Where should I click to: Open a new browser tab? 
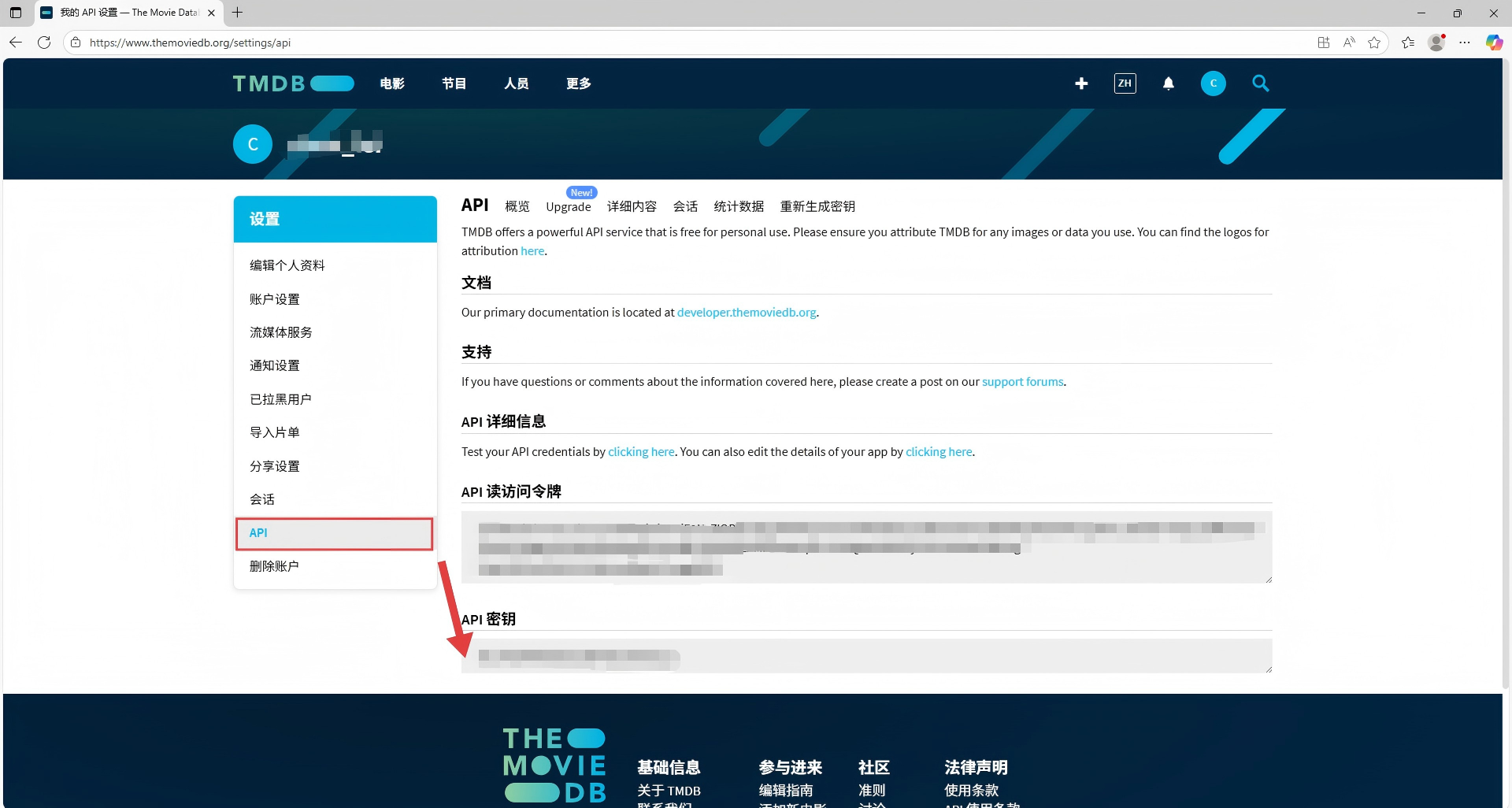pyautogui.click(x=237, y=13)
